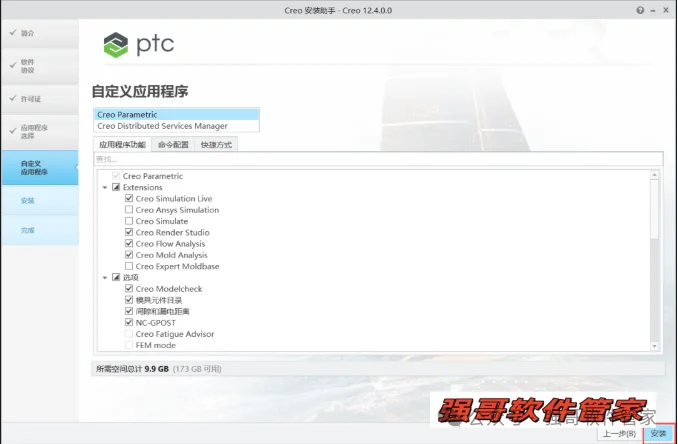Screen dimensions: 678x444
Task: Click the 安装 install button
Action: click(x=659, y=433)
